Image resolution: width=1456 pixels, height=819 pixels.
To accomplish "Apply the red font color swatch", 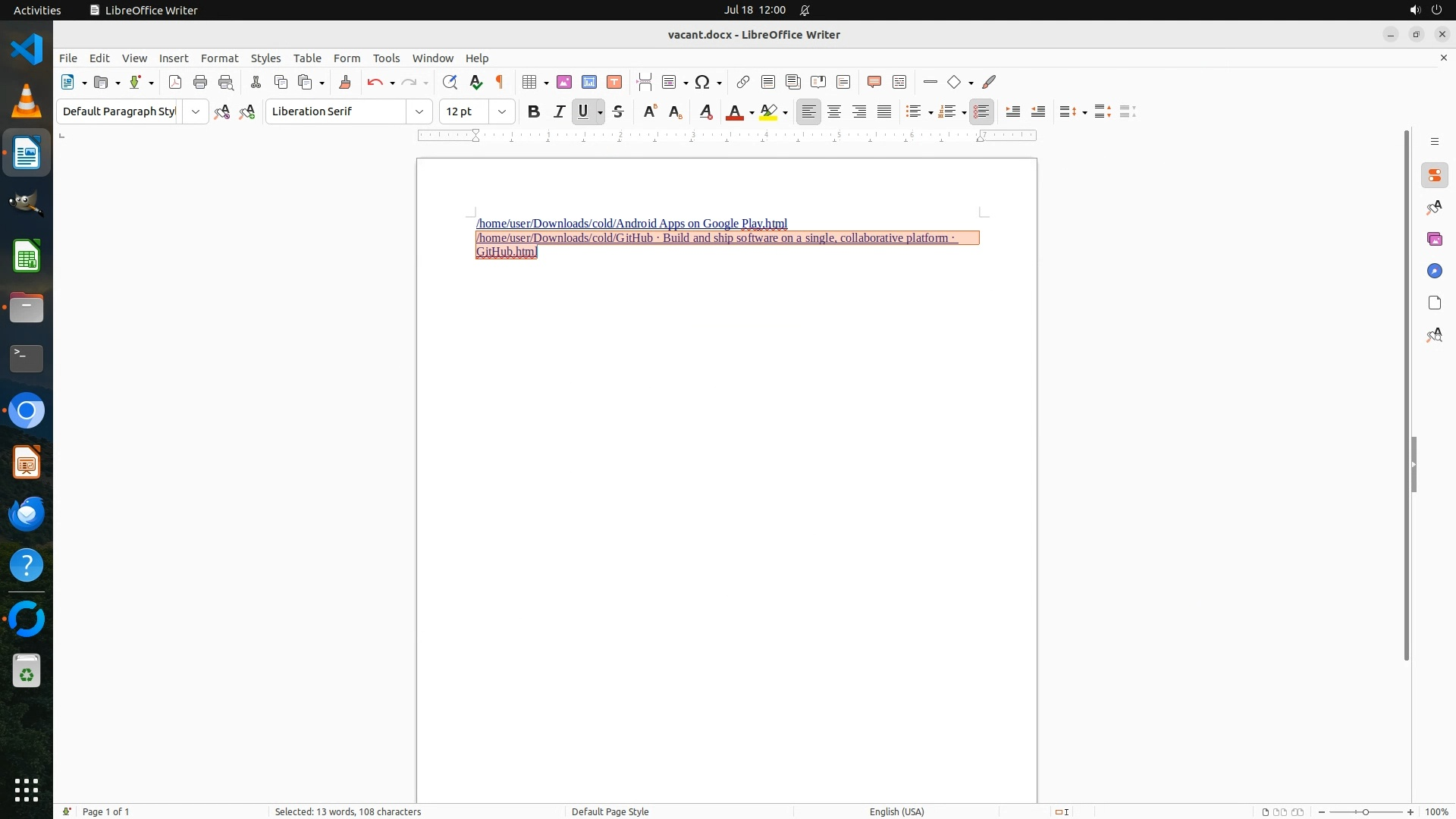I will pos(734,112).
